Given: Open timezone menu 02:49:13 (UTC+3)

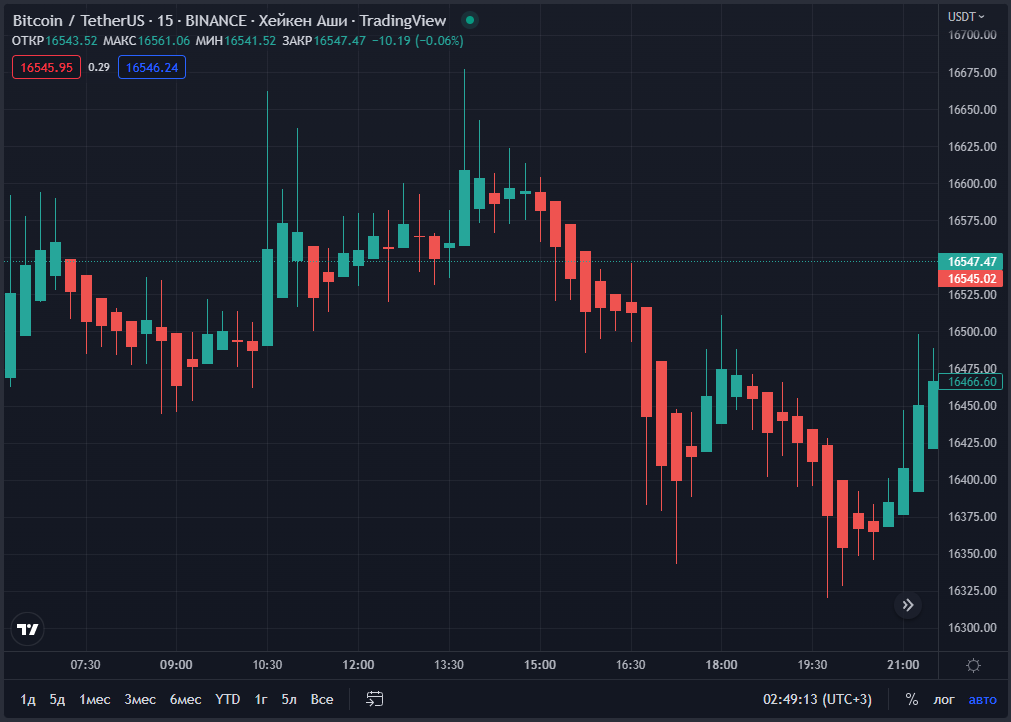Looking at the screenshot, I should [817, 699].
